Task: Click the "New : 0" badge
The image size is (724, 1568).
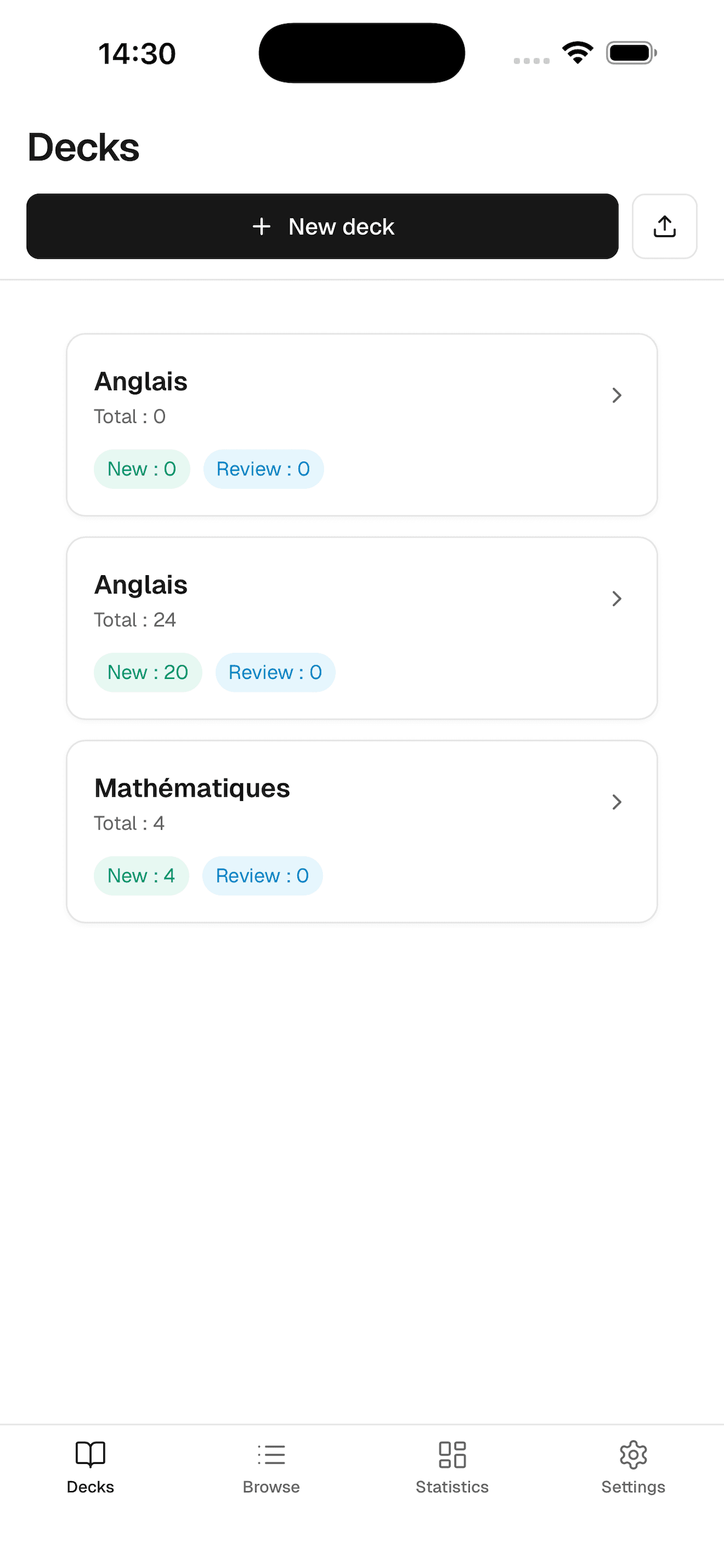Action: (x=142, y=470)
